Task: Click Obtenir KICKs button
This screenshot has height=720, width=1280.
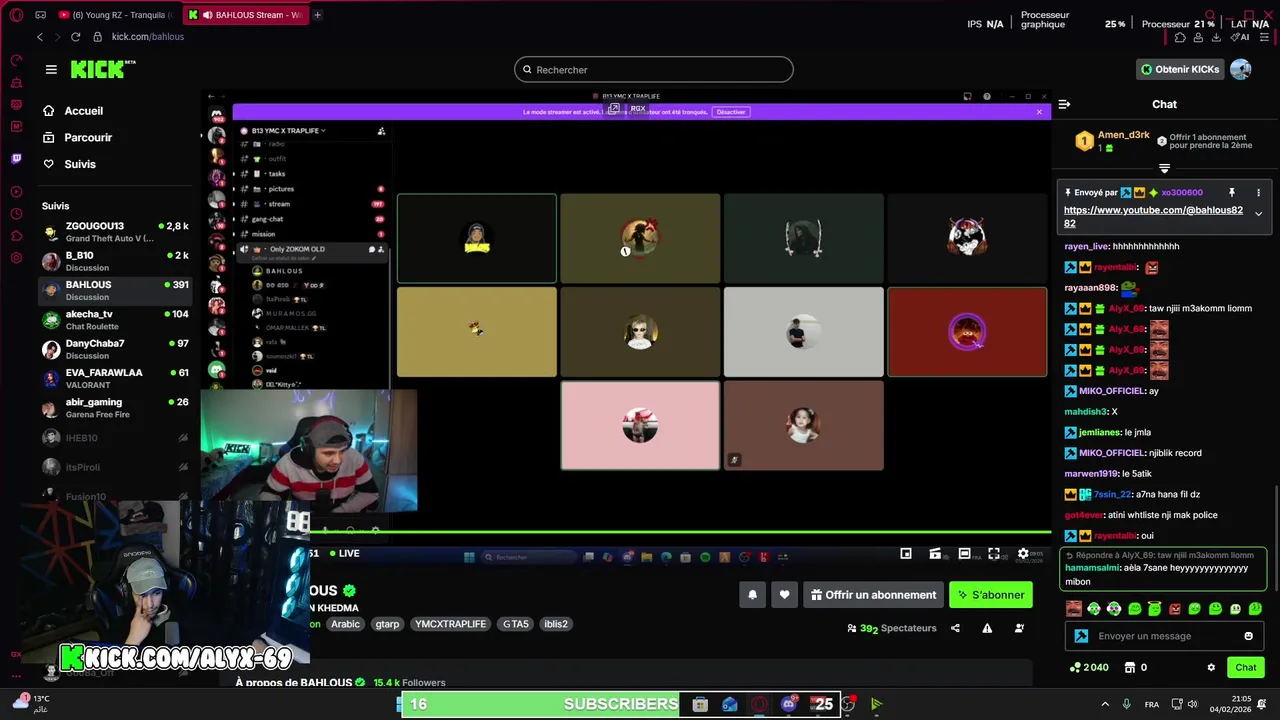Action: (x=1180, y=69)
